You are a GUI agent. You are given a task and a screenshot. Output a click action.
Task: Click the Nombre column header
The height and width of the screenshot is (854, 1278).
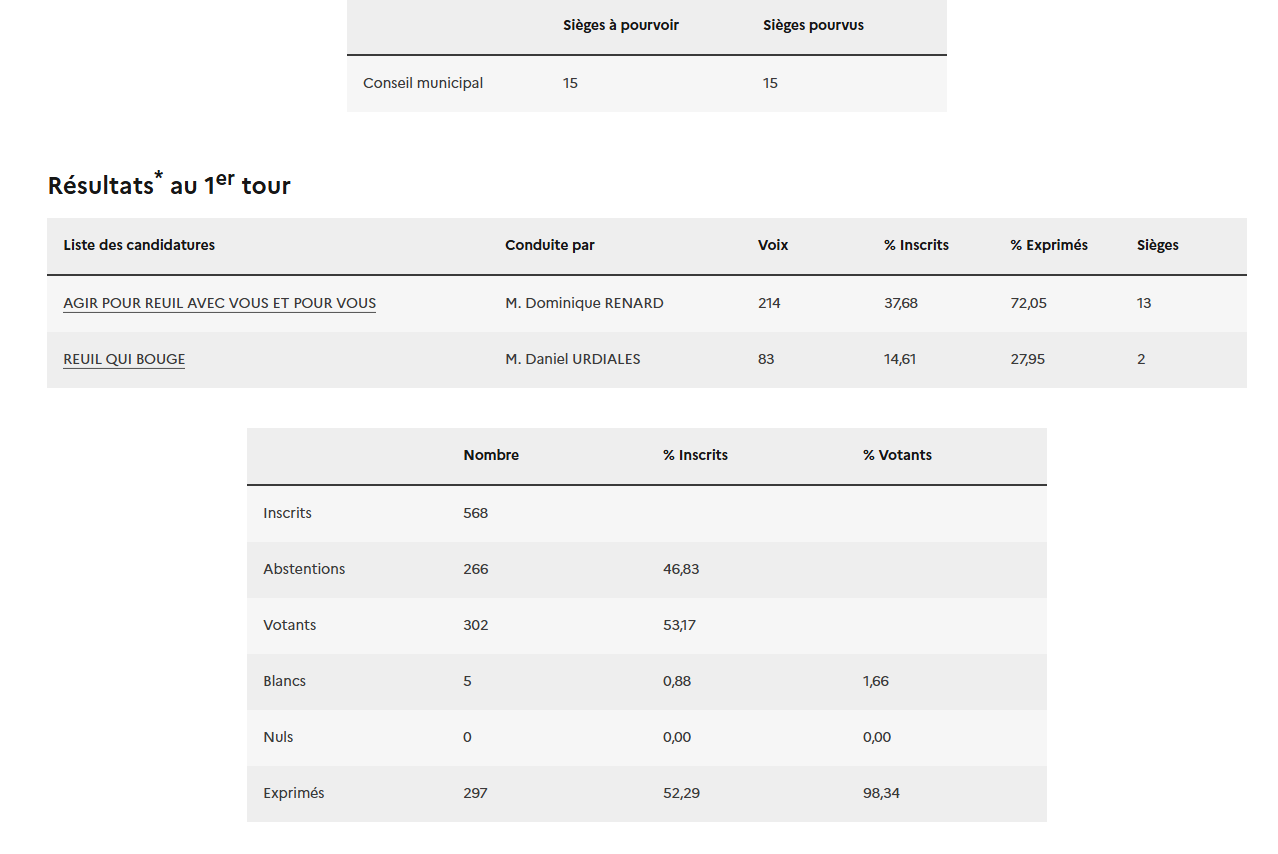click(x=491, y=455)
